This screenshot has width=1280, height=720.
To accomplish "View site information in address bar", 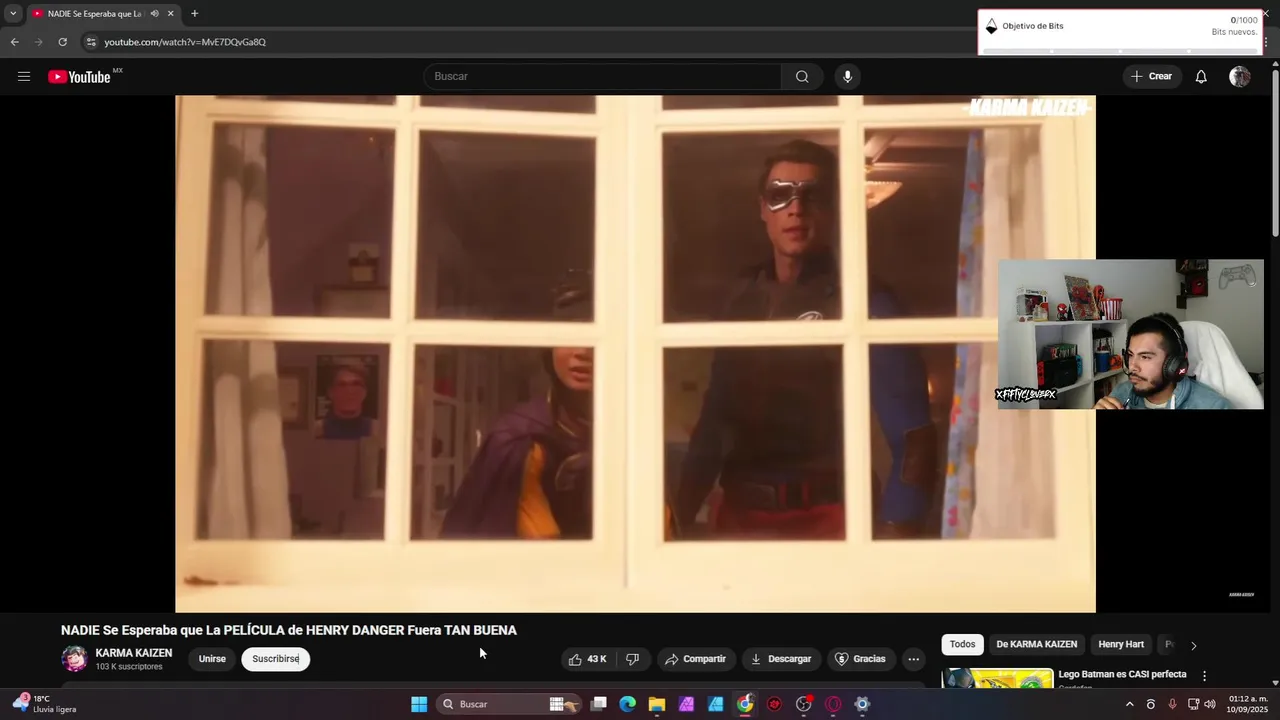I will click(x=90, y=42).
